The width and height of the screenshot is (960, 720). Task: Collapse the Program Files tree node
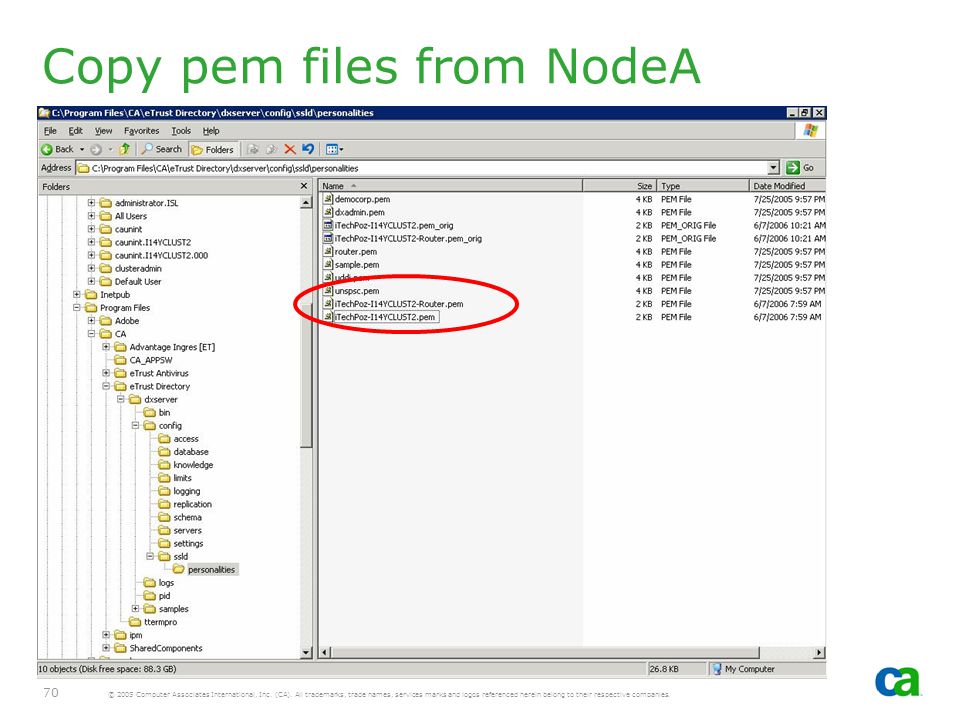click(77, 307)
